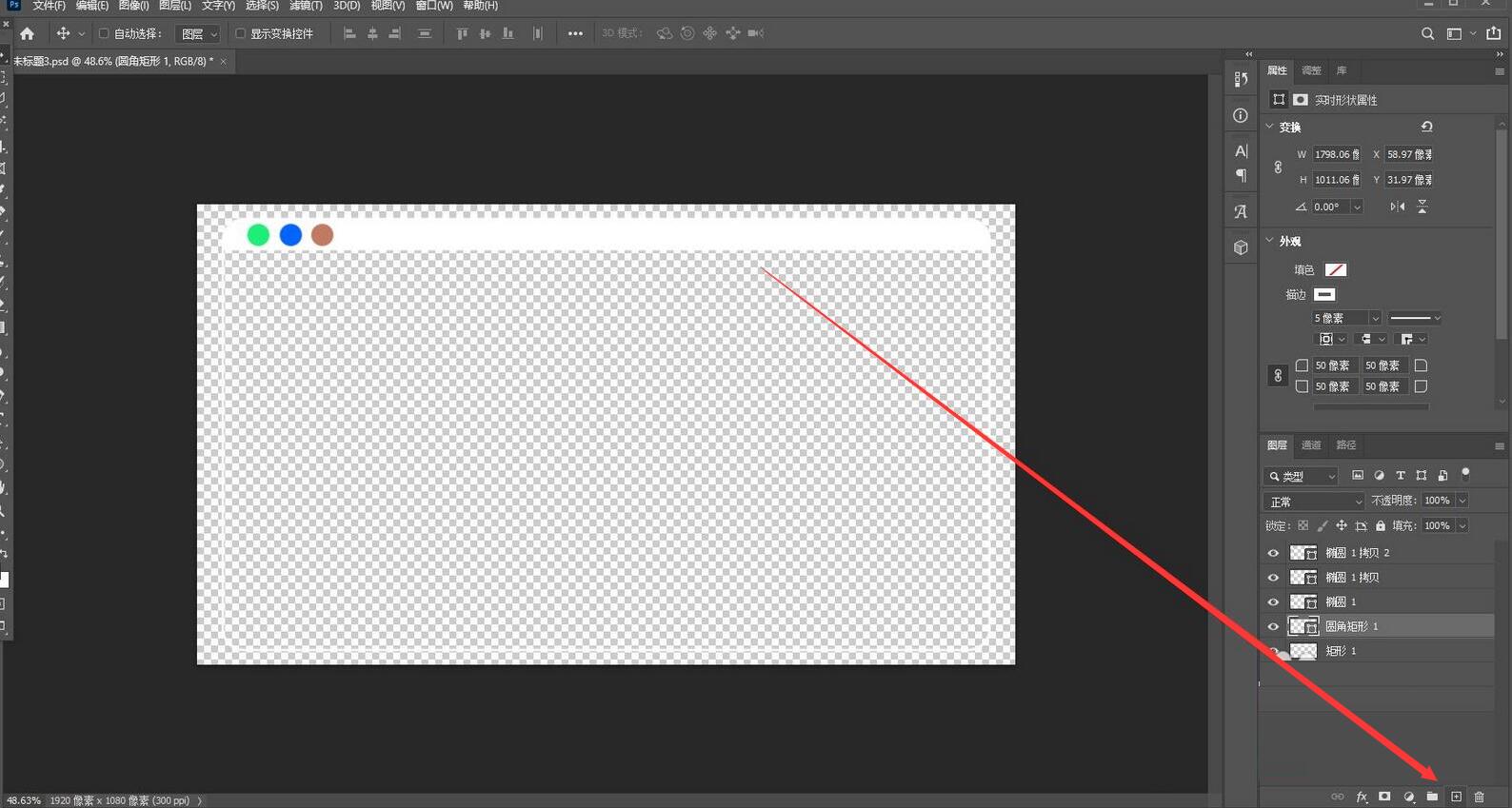The image size is (1512, 808).
Task: Open the 文件(F) menu
Action: pos(49,6)
